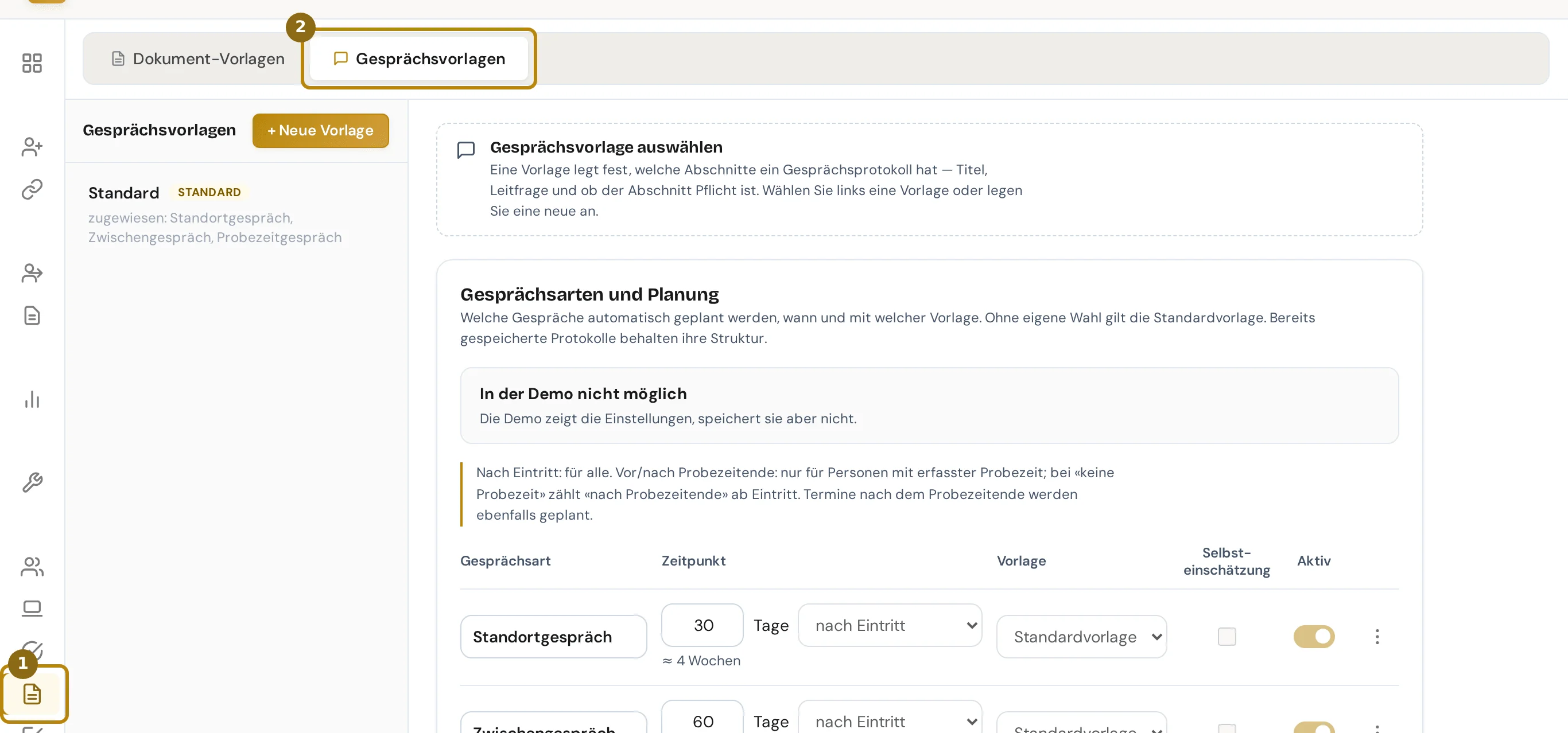Screen dimensions: 1568x733
Task: Open the document icon below person-arrow icon
Action: (x=32, y=315)
